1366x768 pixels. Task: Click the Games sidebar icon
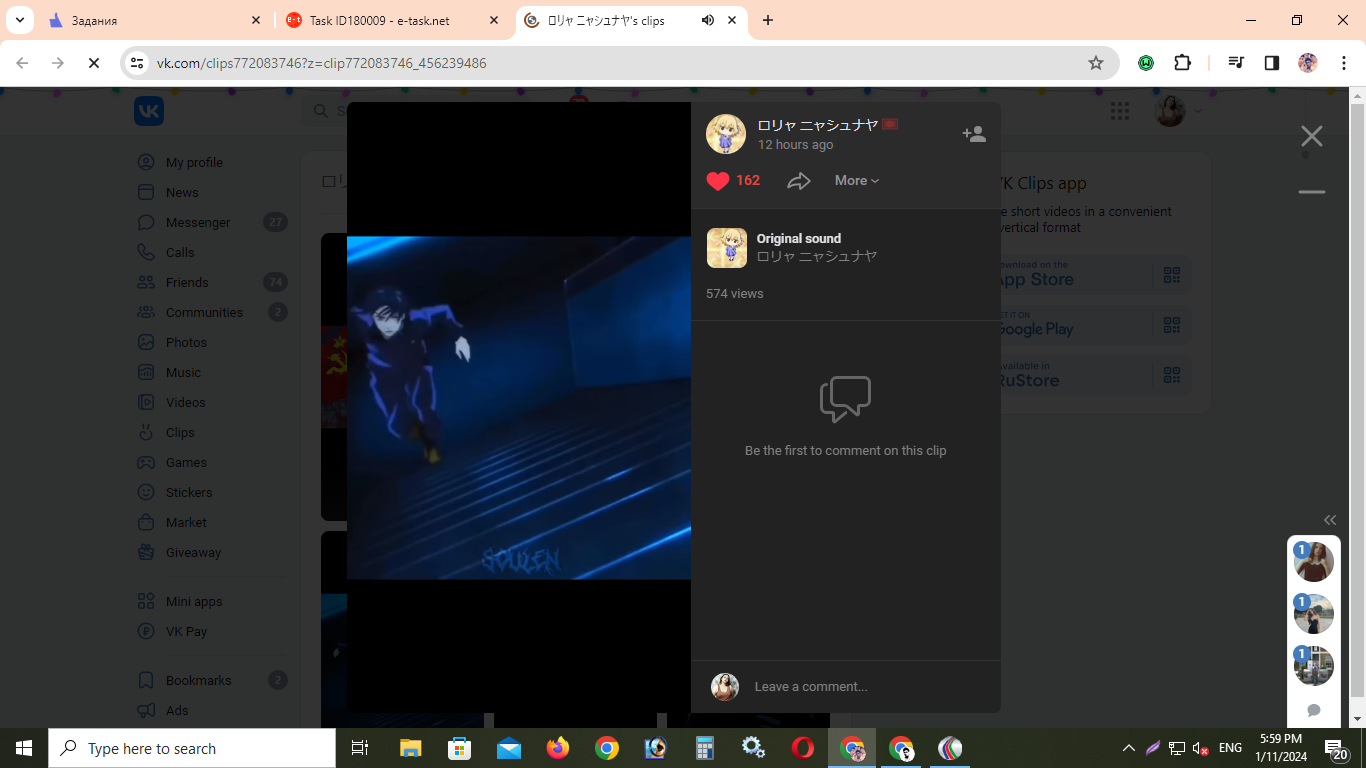146,462
